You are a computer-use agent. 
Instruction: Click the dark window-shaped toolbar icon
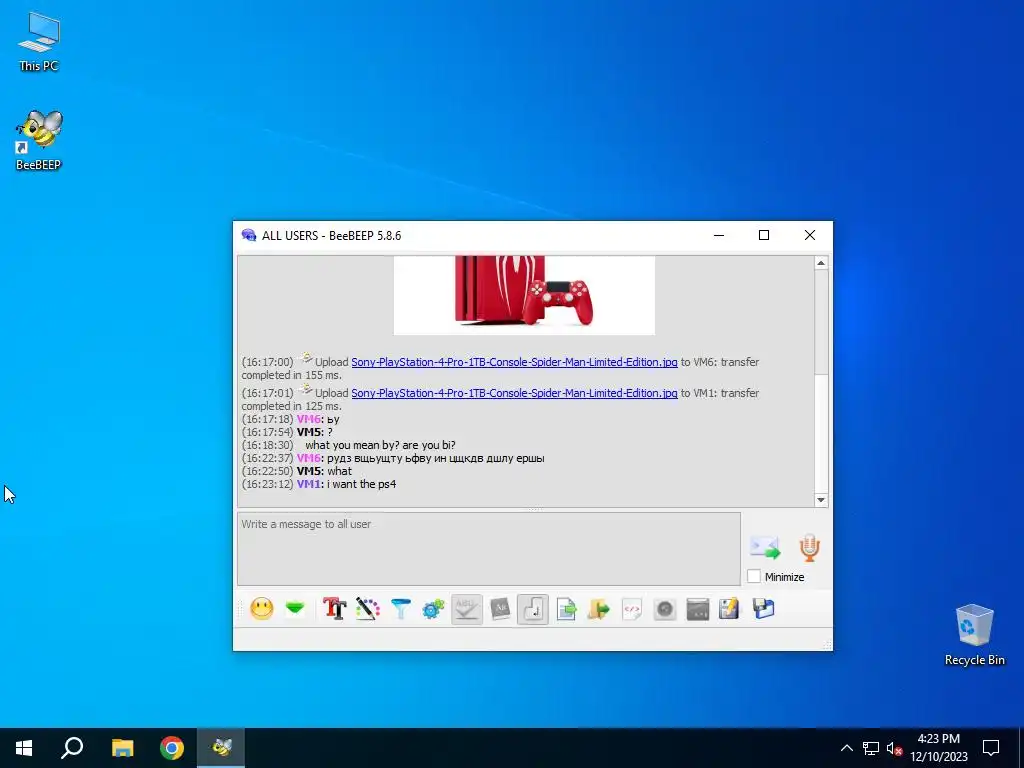pyautogui.click(x=698, y=609)
